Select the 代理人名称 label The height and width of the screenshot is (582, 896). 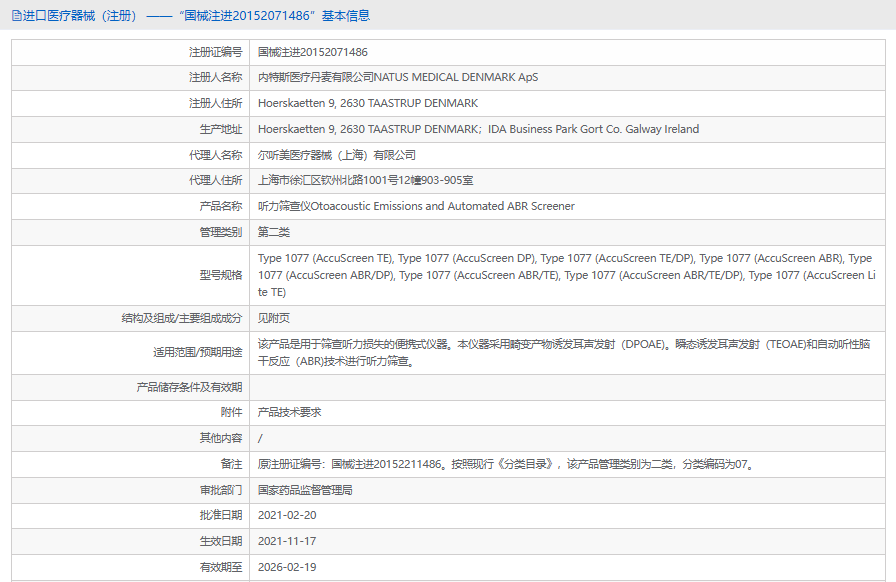215,155
